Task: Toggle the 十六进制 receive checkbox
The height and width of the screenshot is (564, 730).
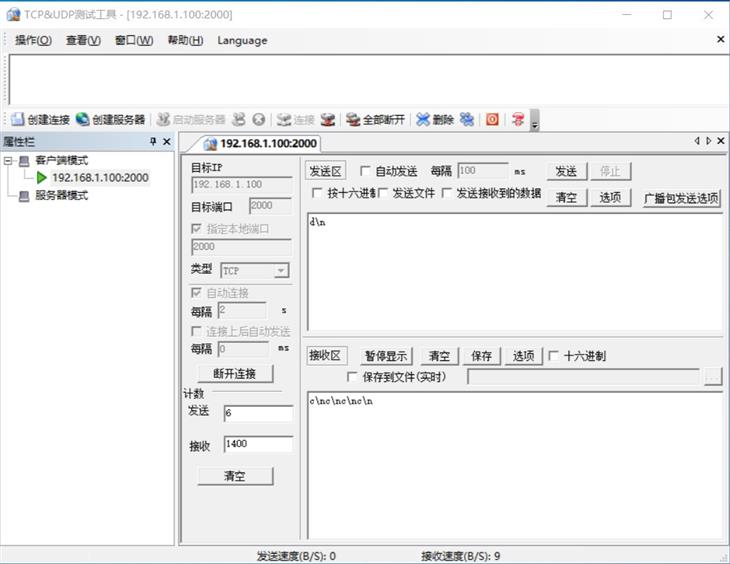Action: pos(553,356)
